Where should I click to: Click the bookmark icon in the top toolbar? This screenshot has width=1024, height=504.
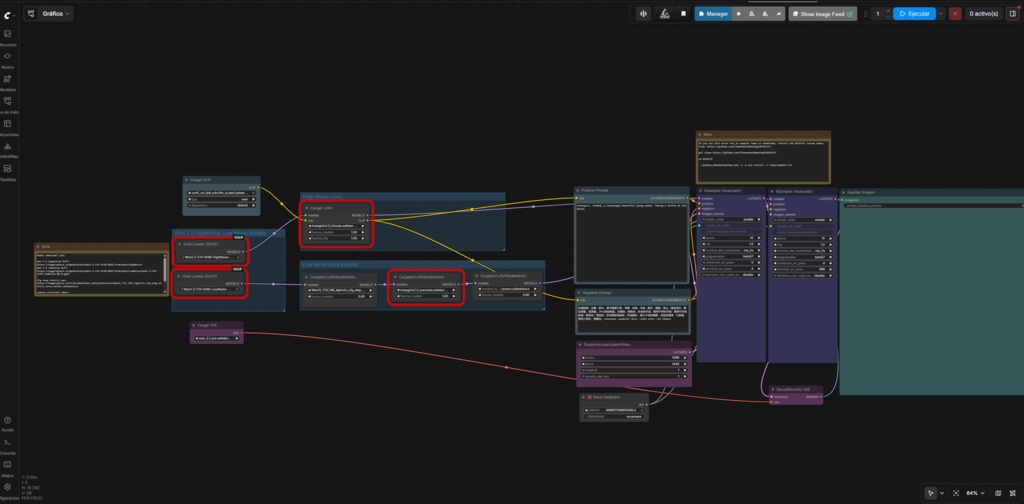tap(683, 14)
